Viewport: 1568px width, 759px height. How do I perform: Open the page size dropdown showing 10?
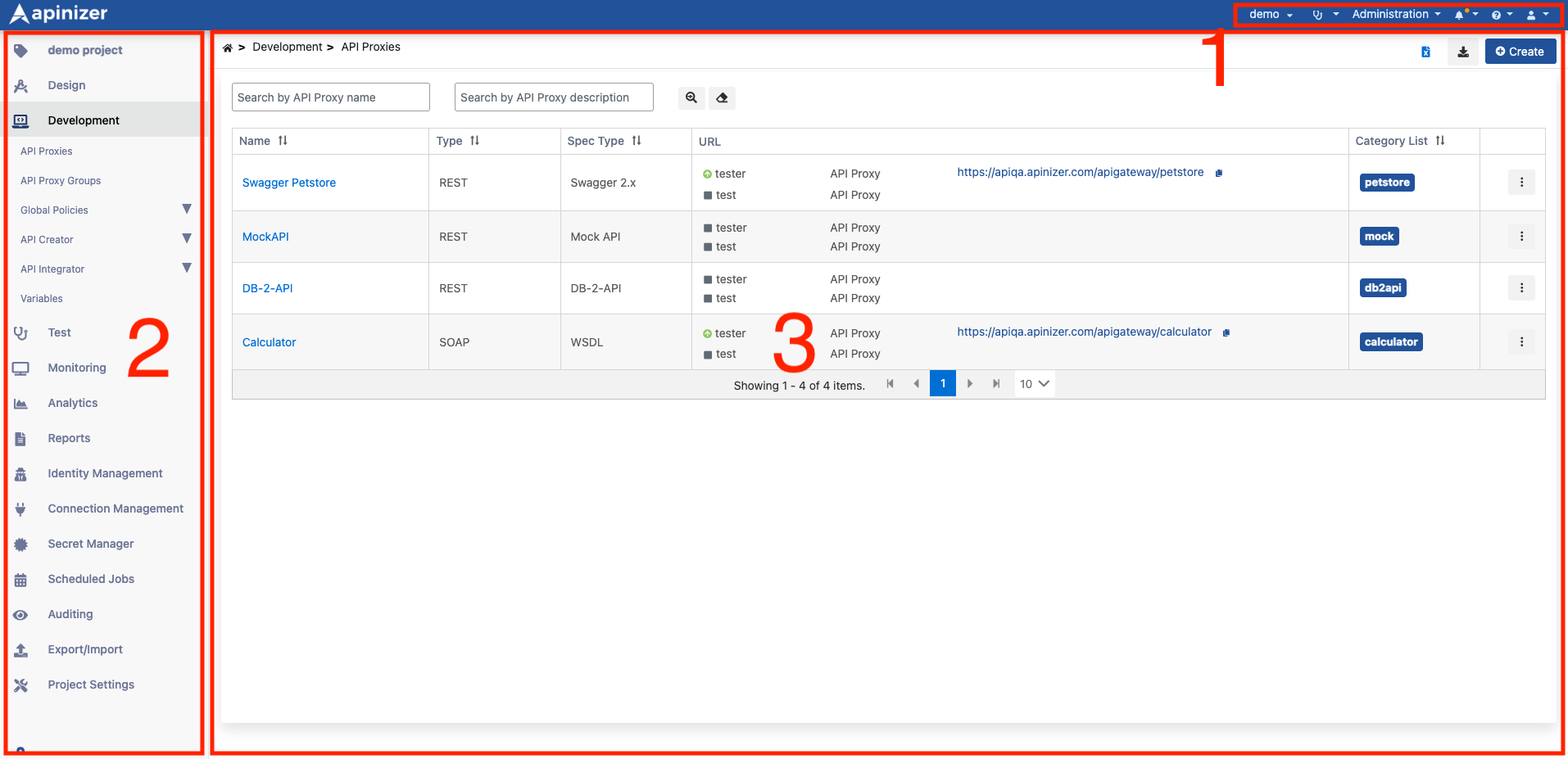click(1034, 384)
